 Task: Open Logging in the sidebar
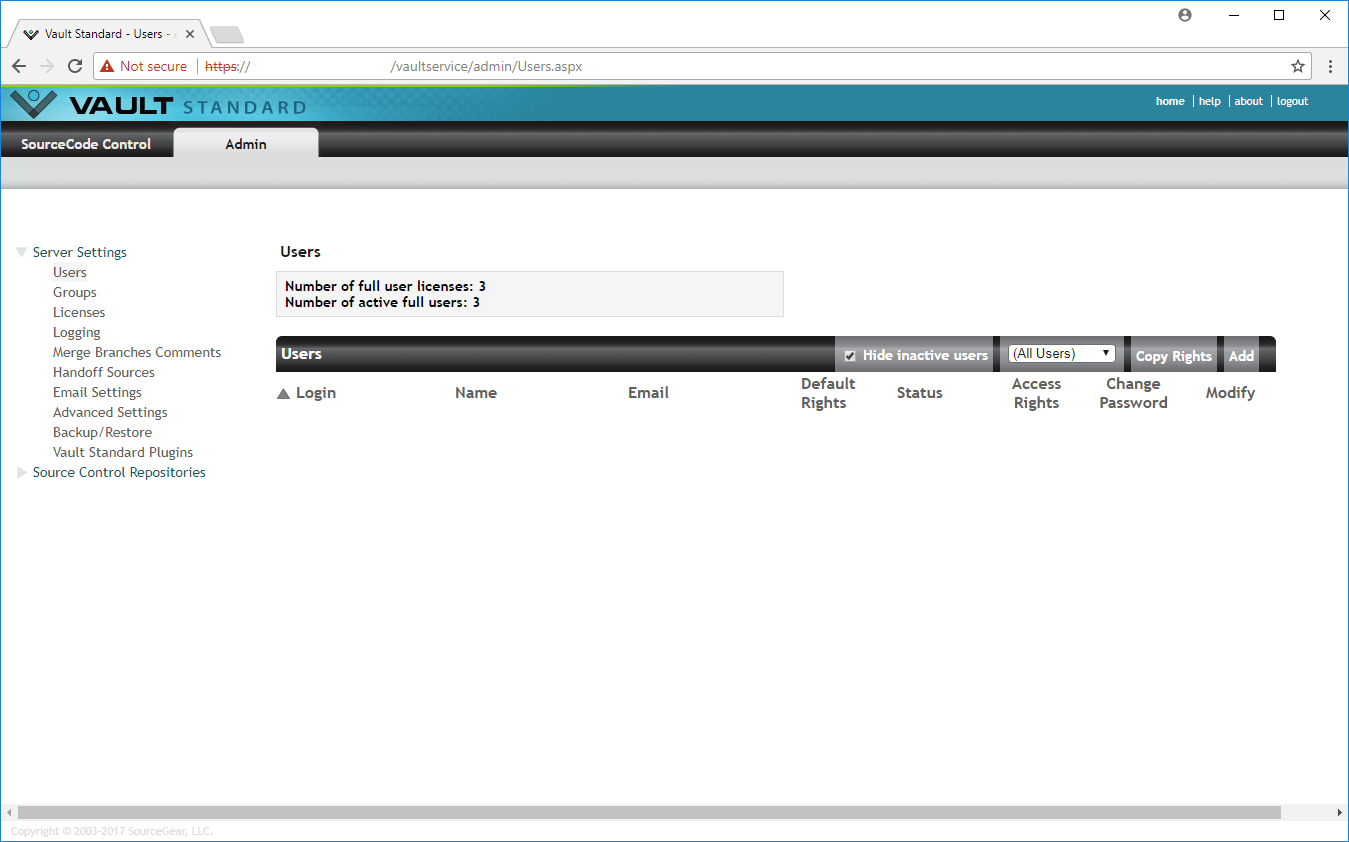[x=77, y=332]
